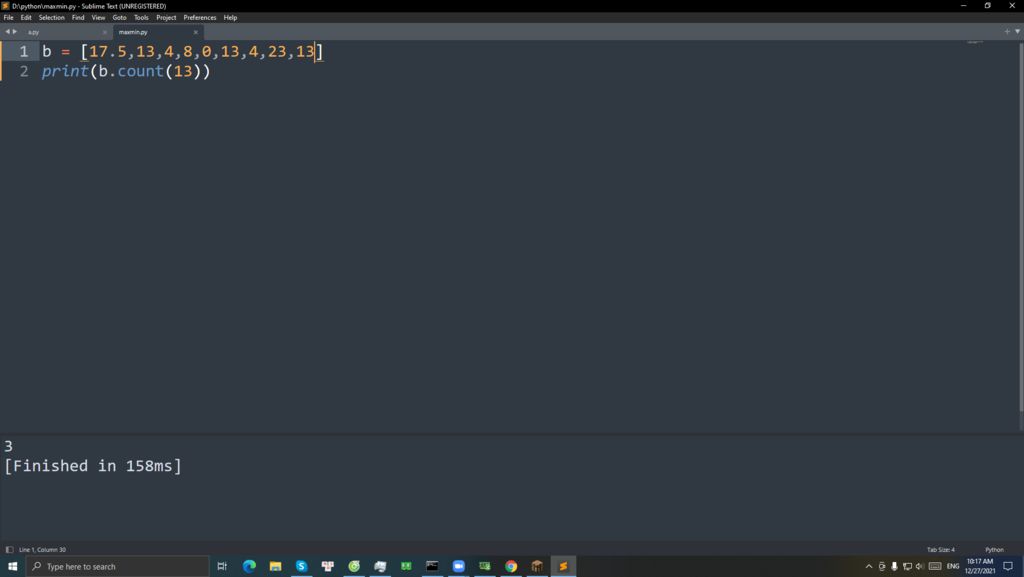This screenshot has width=1024, height=577.
Task: Switch the ENG input language
Action: pyautogui.click(x=953, y=566)
